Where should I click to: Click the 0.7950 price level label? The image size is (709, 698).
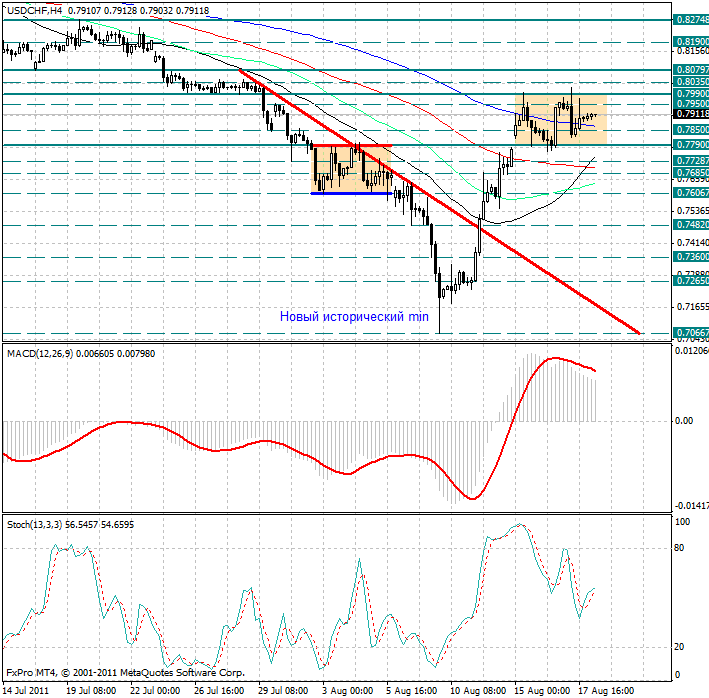coord(691,104)
